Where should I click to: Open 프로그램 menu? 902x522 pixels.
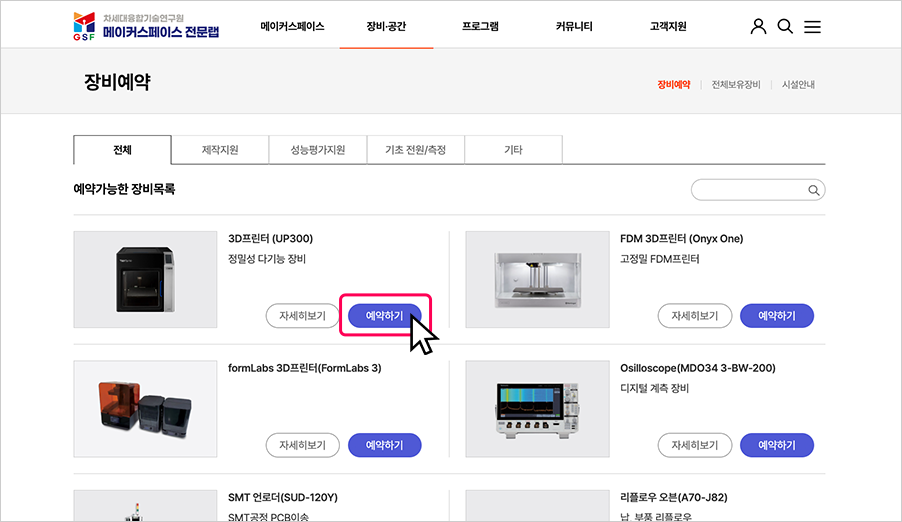click(x=480, y=26)
